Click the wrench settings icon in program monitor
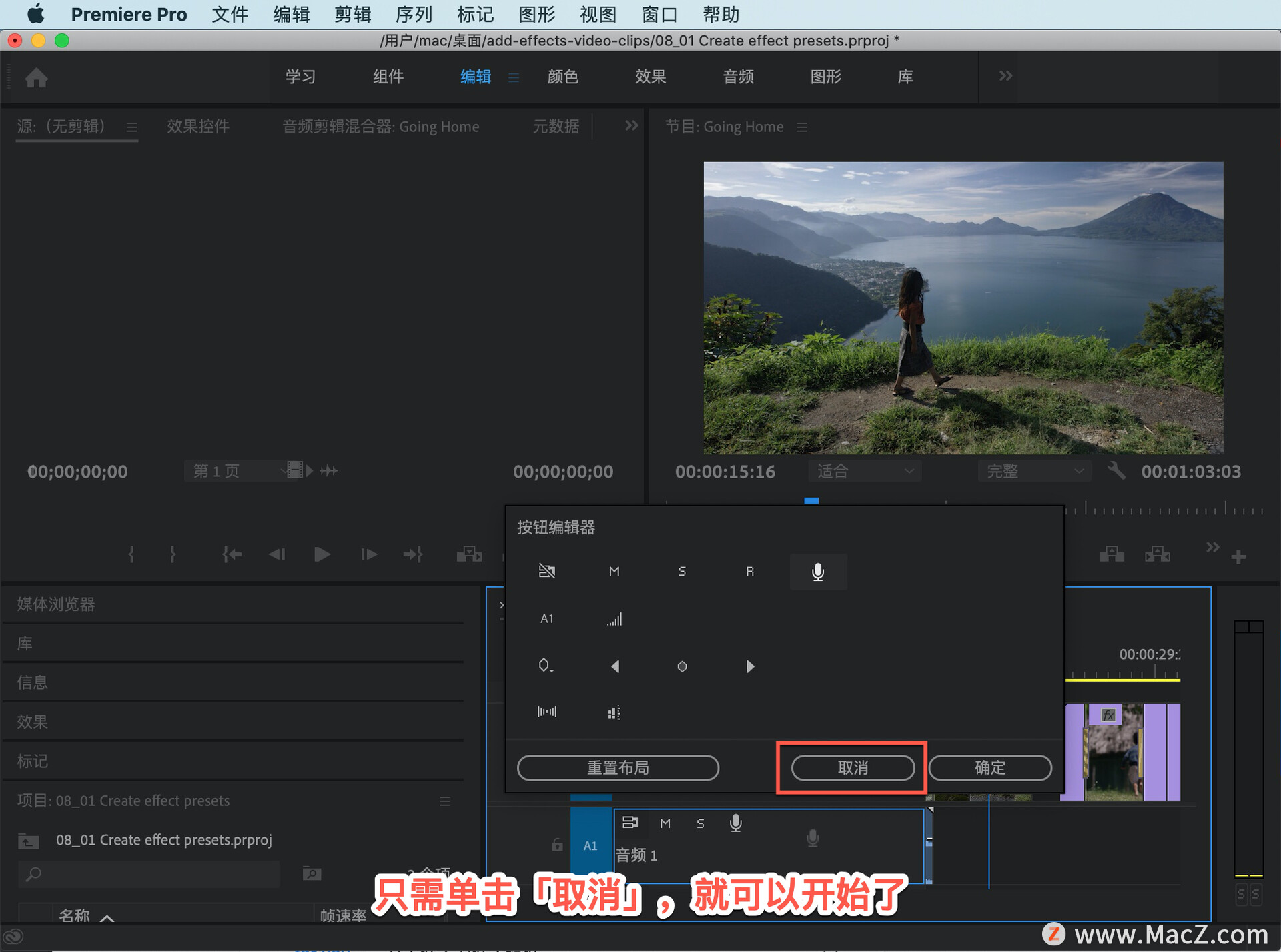 coord(1116,471)
